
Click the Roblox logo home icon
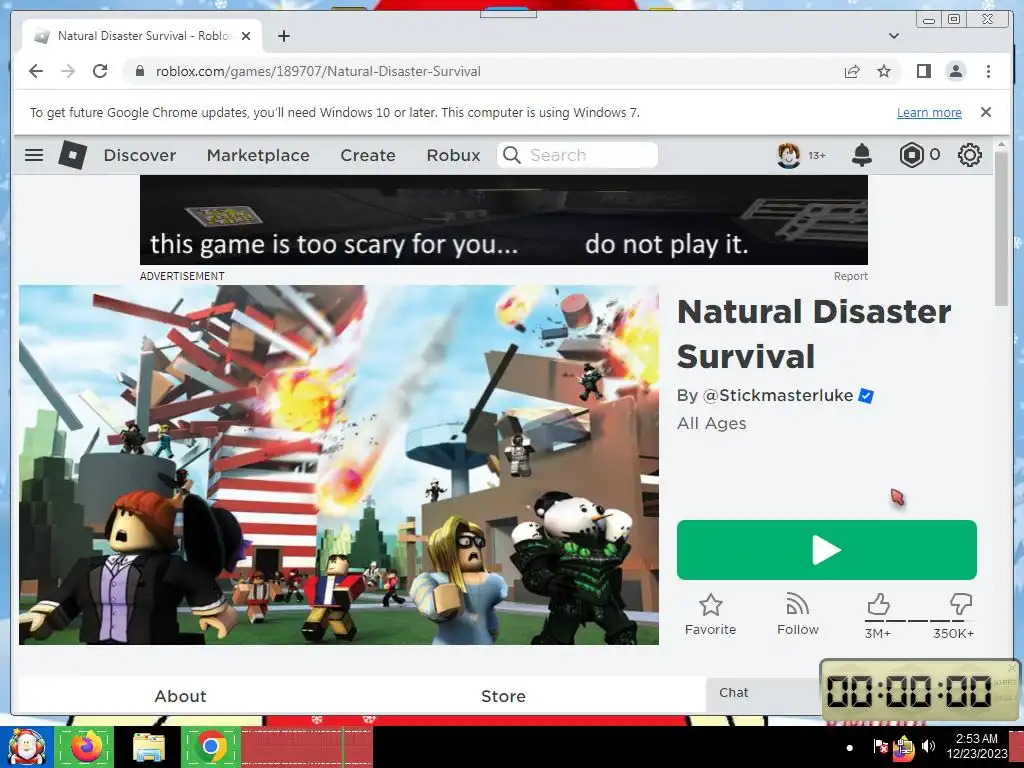click(x=72, y=155)
